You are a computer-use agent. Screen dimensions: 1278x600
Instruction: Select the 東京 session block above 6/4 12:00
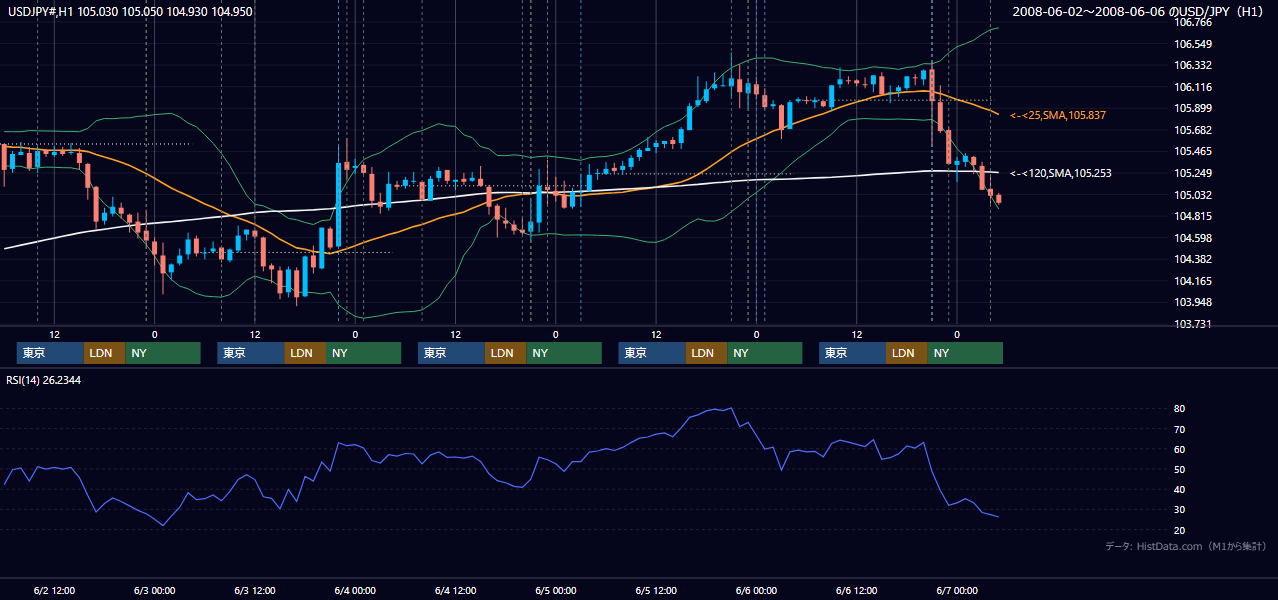pos(451,353)
